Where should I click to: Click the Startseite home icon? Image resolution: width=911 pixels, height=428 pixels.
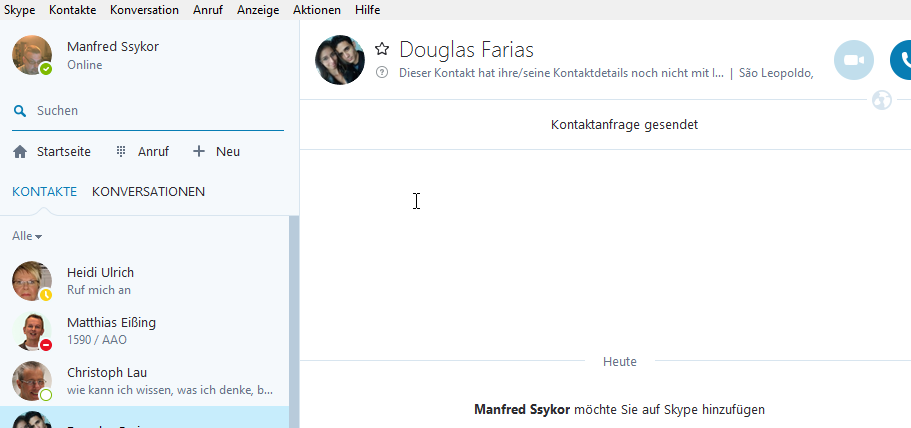(20, 152)
